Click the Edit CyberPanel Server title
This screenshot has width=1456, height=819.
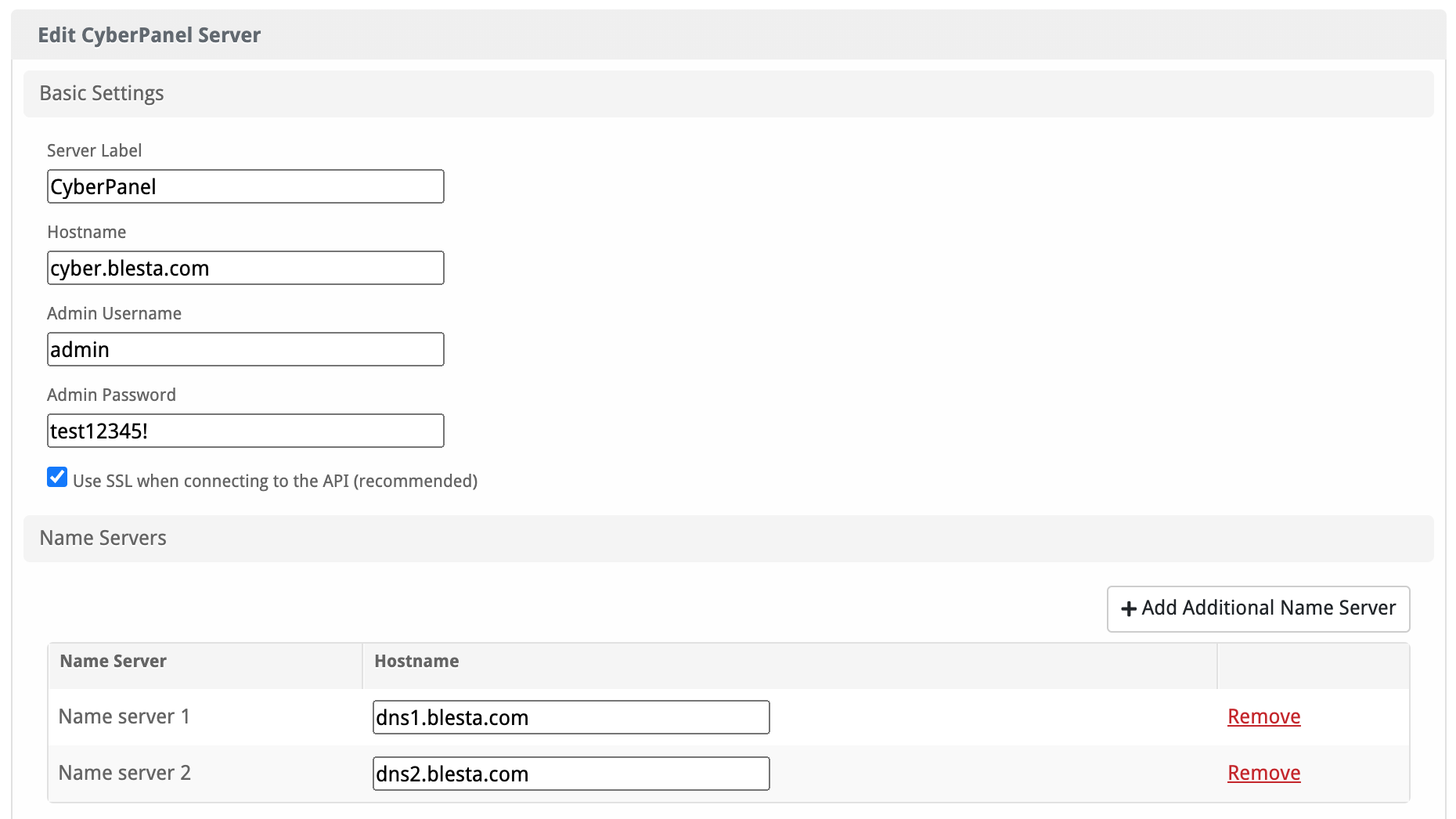click(150, 35)
